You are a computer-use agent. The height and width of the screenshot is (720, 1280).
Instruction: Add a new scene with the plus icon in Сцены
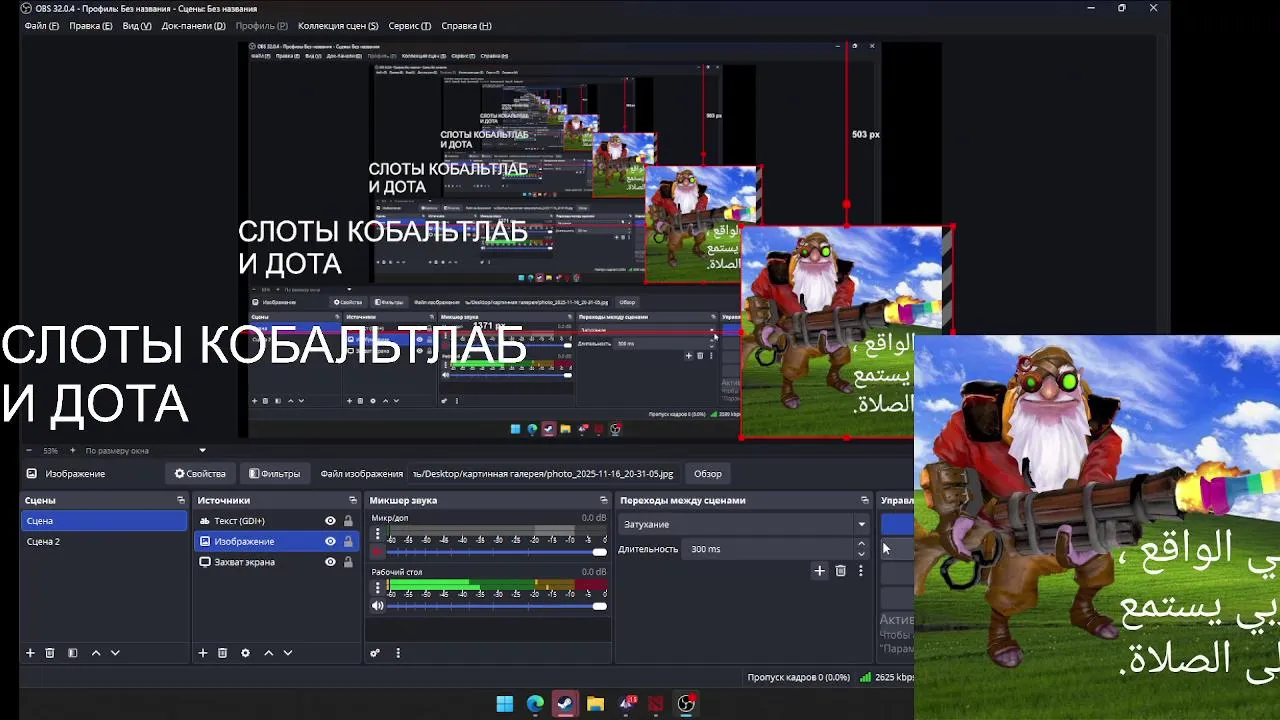coord(30,653)
